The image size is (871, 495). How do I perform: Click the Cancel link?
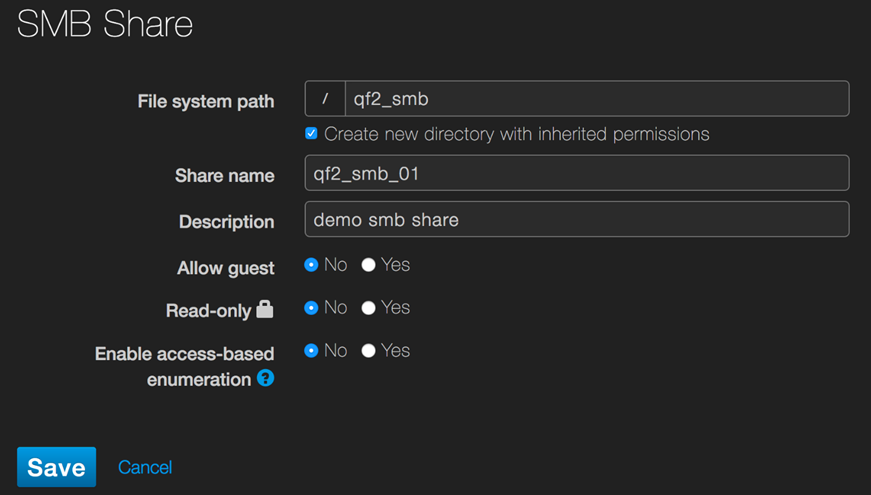pos(145,467)
